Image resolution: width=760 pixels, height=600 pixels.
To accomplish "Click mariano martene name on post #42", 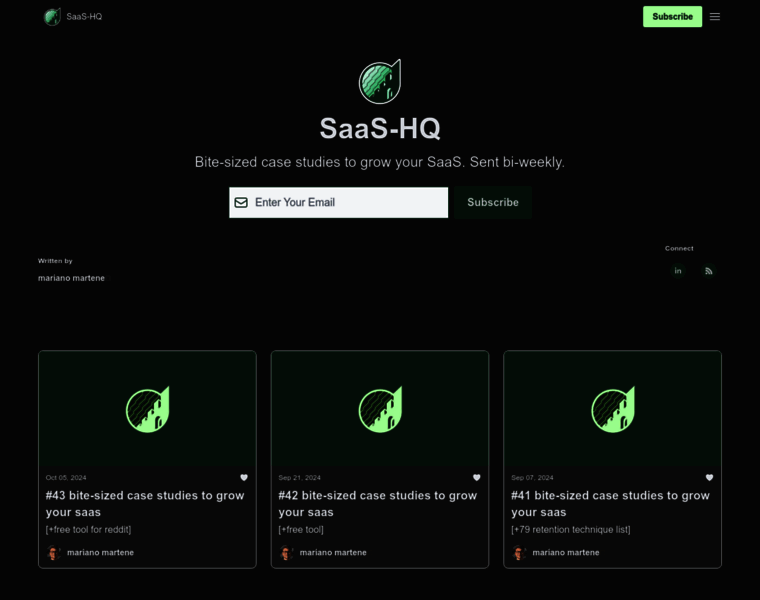I will [333, 553].
